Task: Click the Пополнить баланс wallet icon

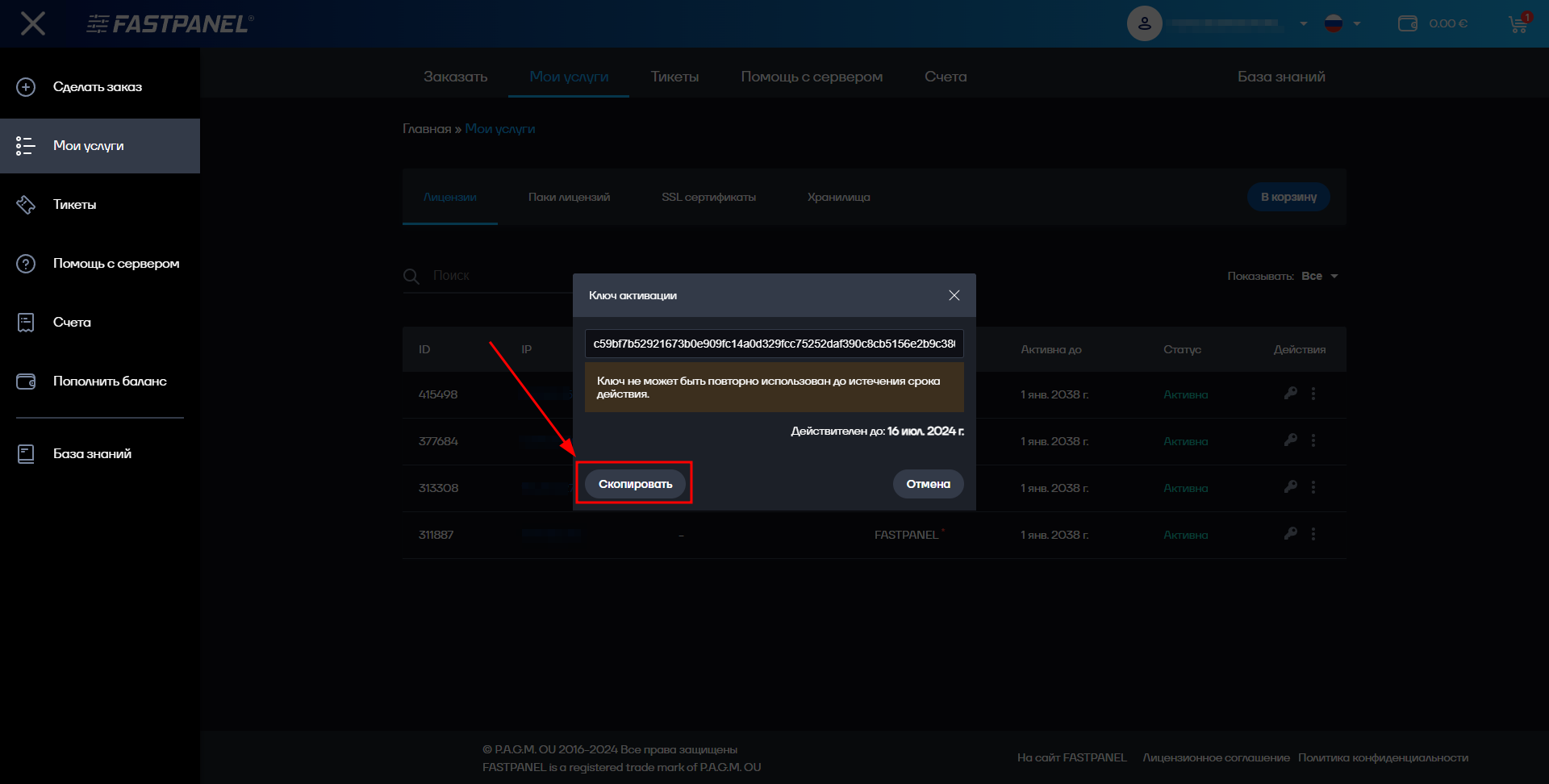Action: (x=26, y=381)
